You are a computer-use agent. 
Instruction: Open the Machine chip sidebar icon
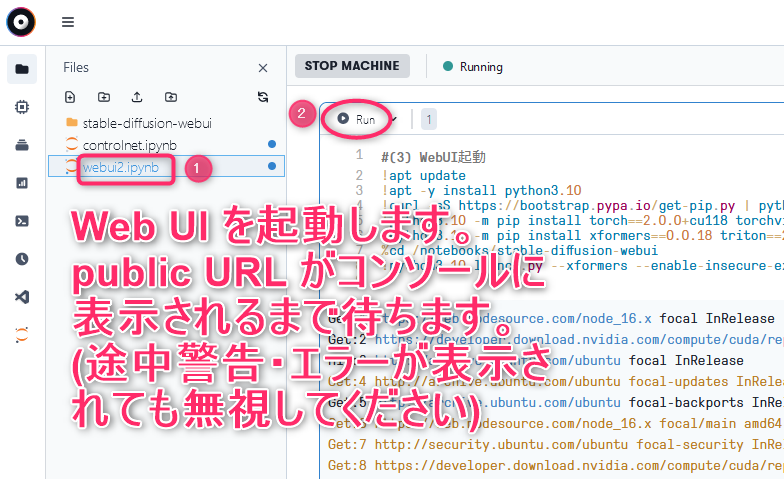[x=22, y=107]
